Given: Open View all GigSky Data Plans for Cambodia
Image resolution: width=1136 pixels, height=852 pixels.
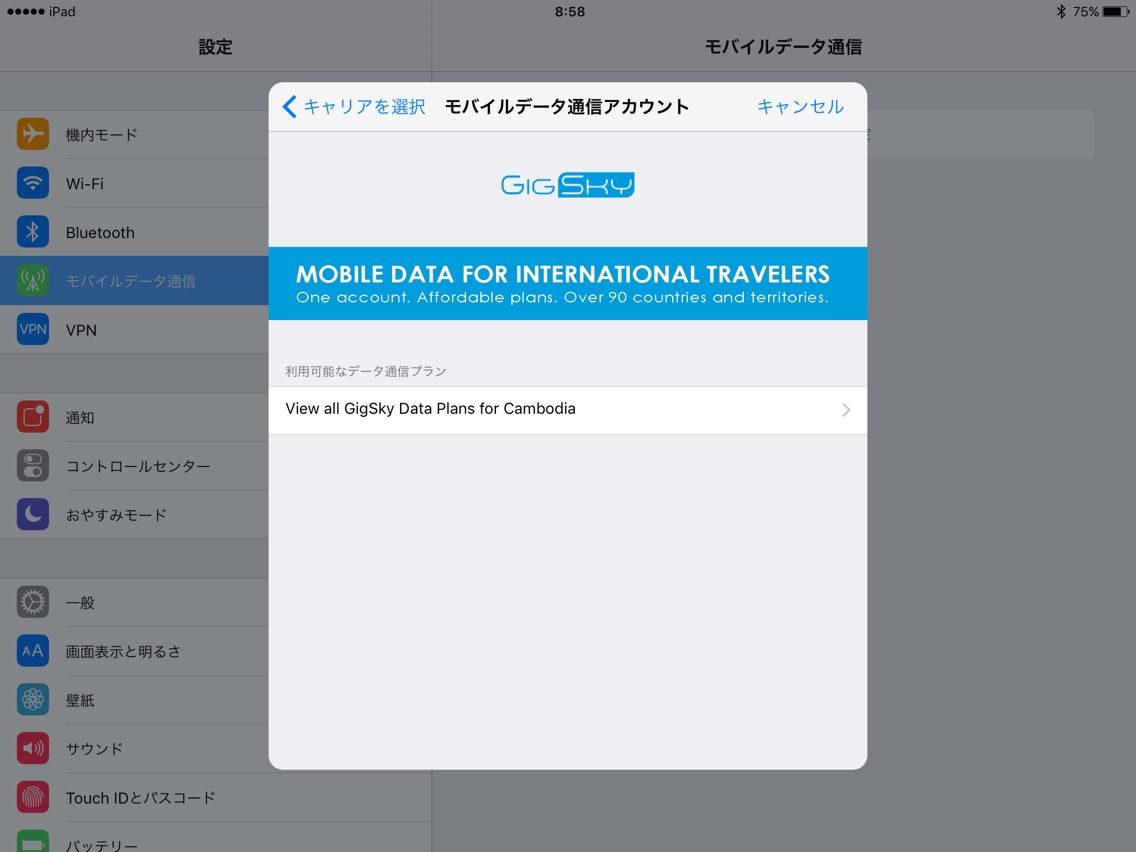Looking at the screenshot, I should point(567,410).
